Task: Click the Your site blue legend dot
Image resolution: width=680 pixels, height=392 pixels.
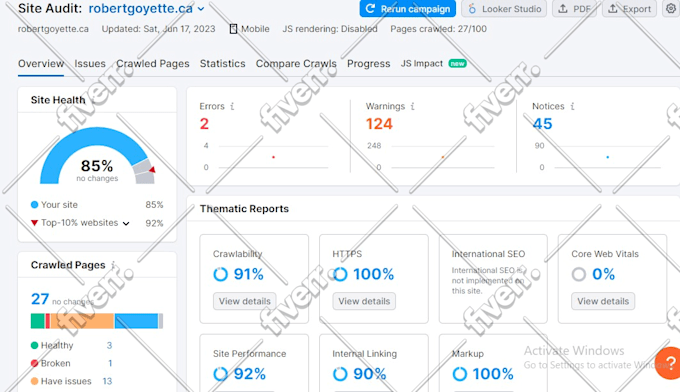Action: click(34, 205)
